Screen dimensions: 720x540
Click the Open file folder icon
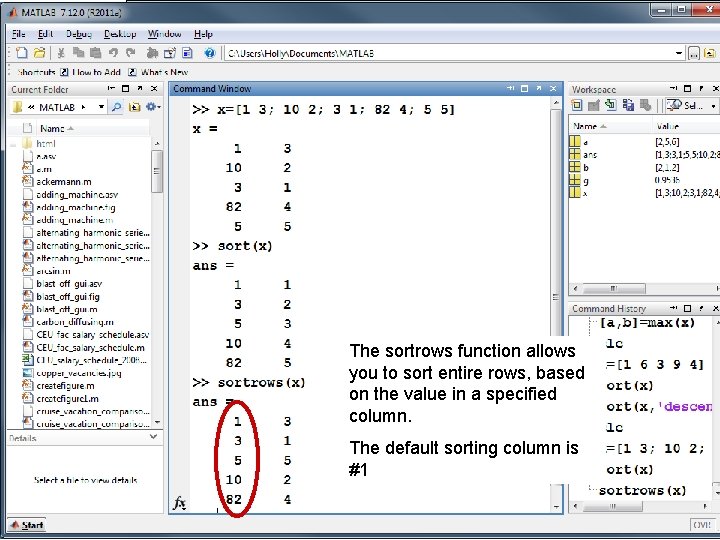(x=39, y=53)
